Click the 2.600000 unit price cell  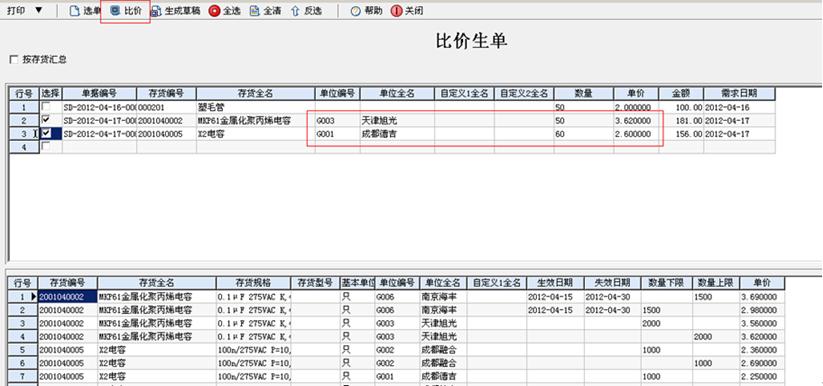[636, 134]
